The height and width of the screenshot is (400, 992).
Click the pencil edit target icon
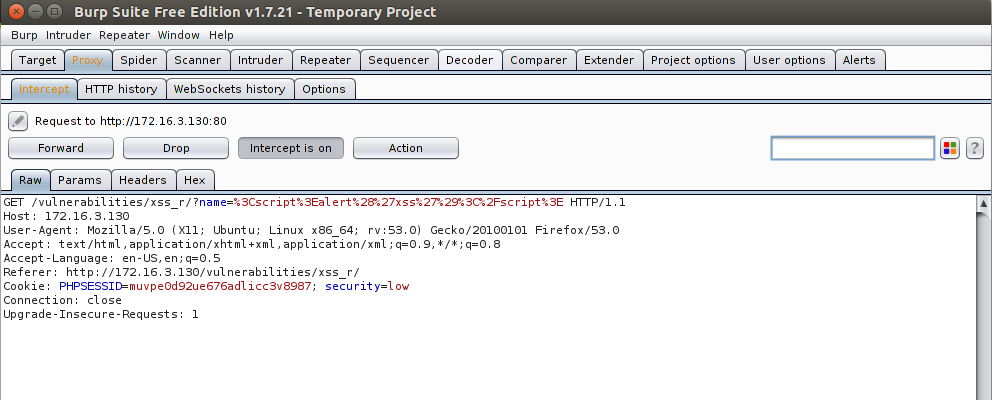pyautogui.click(x=18, y=121)
